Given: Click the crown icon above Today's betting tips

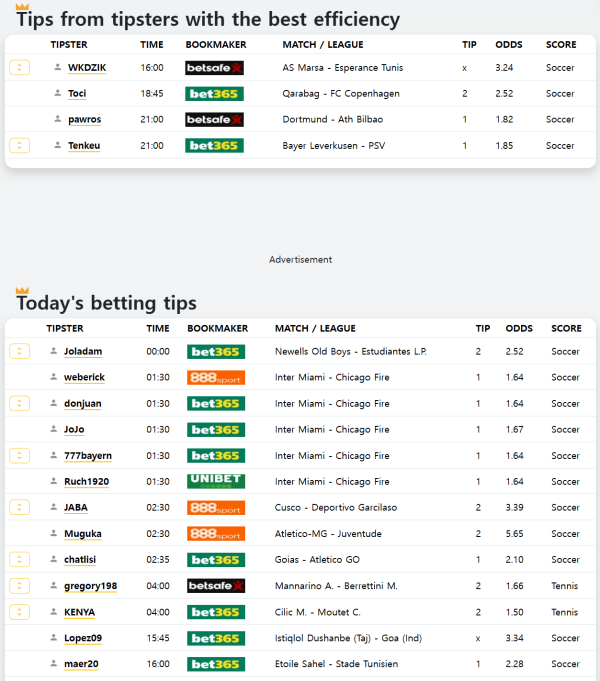Looking at the screenshot, I should 22,290.
